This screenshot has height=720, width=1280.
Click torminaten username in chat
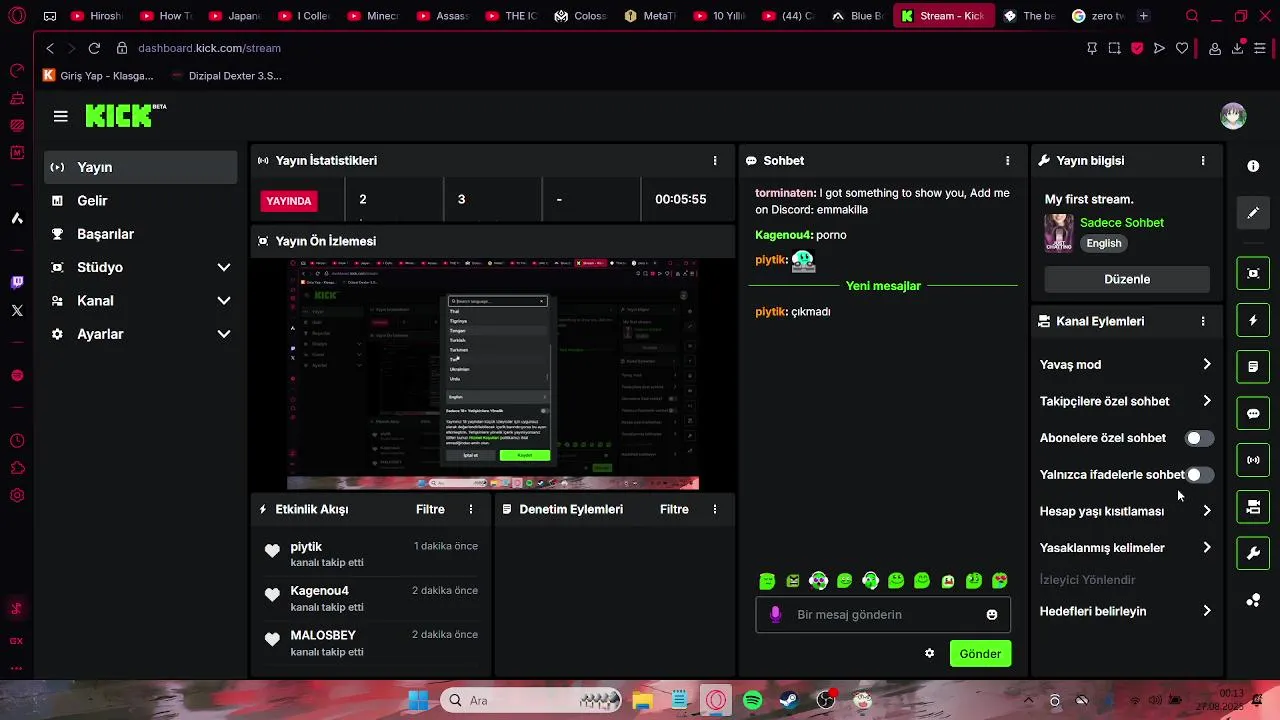[784, 193]
